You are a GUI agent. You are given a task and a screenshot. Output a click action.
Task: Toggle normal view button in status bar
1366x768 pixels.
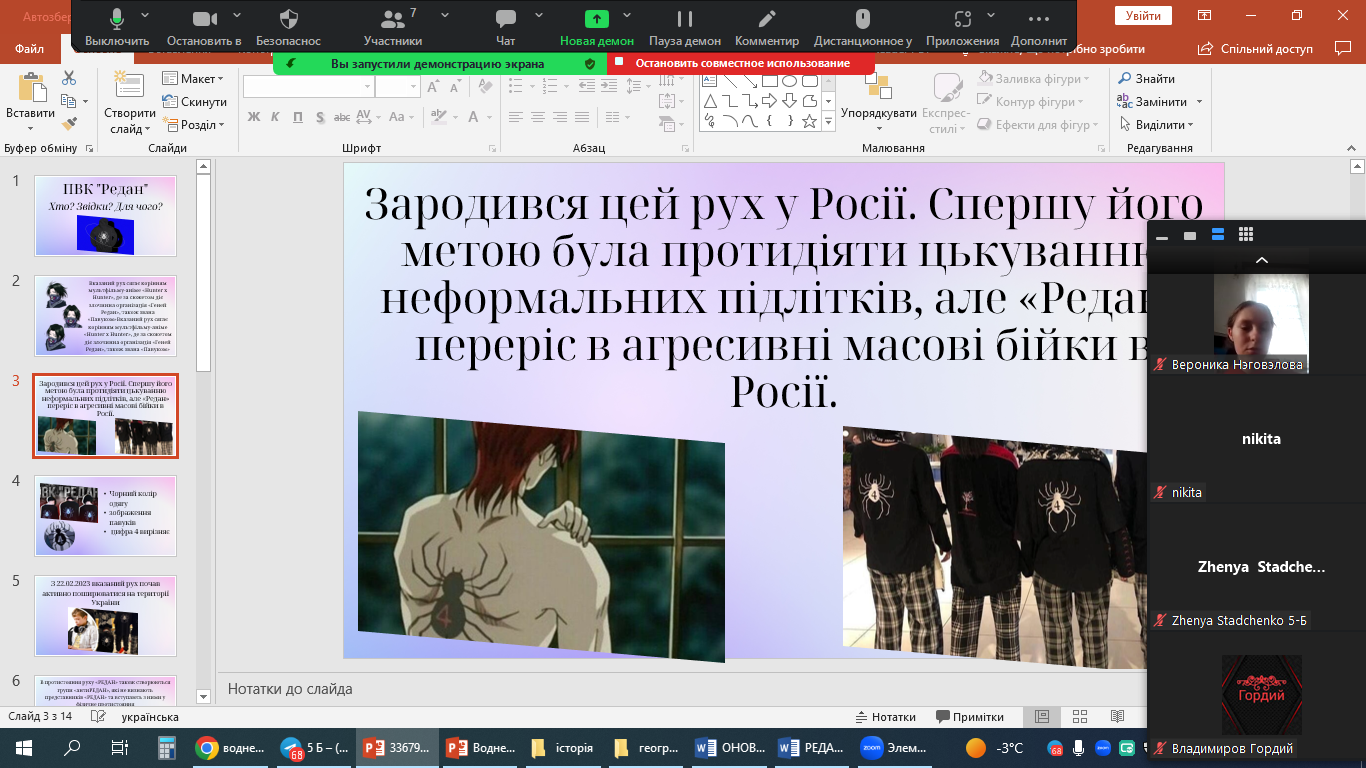click(1042, 716)
